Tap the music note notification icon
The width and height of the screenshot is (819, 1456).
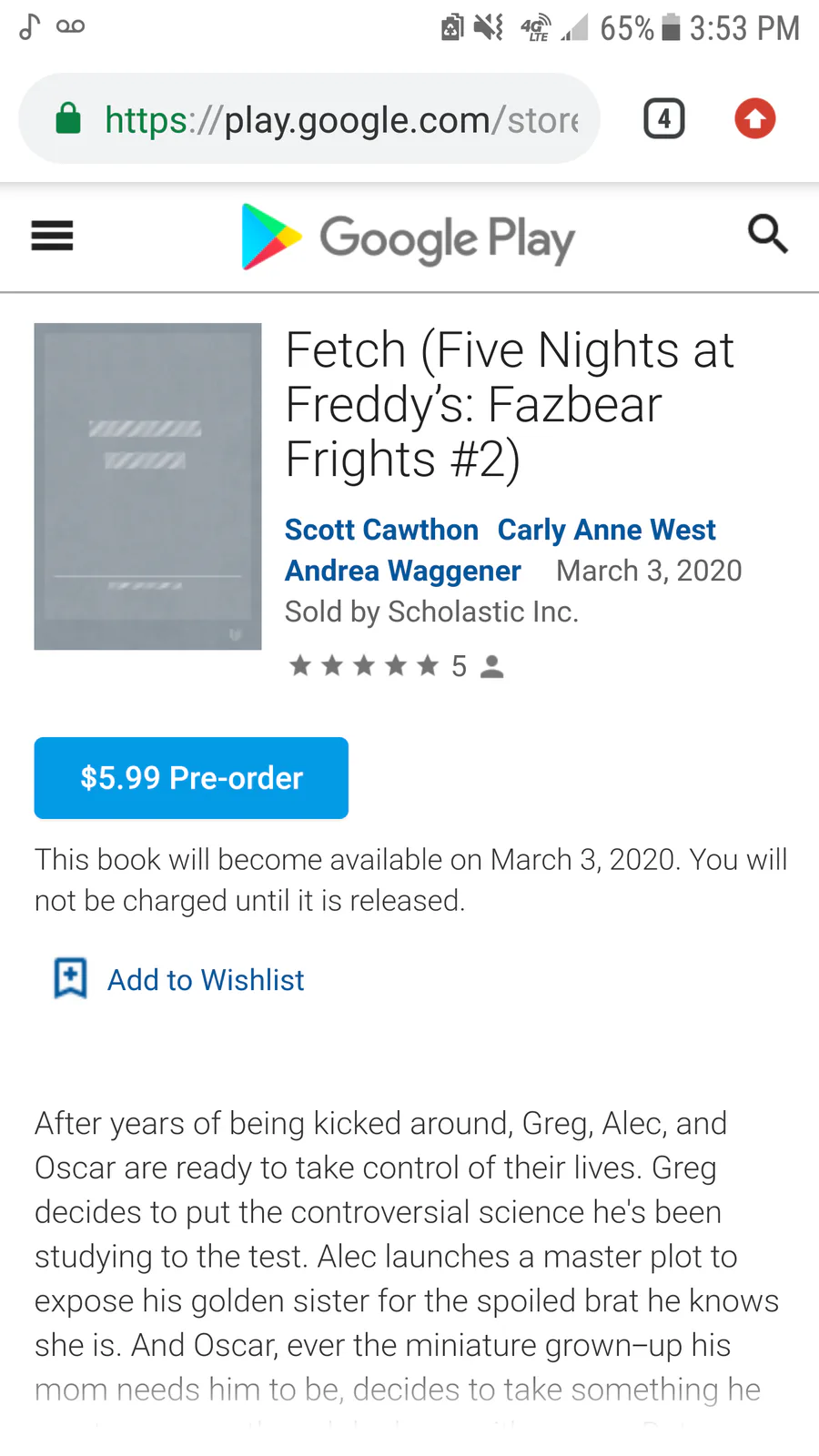(x=29, y=26)
